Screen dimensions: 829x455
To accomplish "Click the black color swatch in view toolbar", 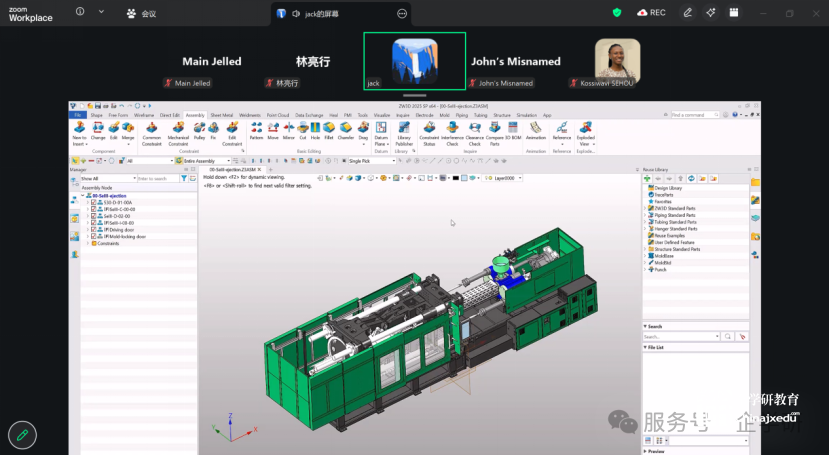I will coord(455,178).
